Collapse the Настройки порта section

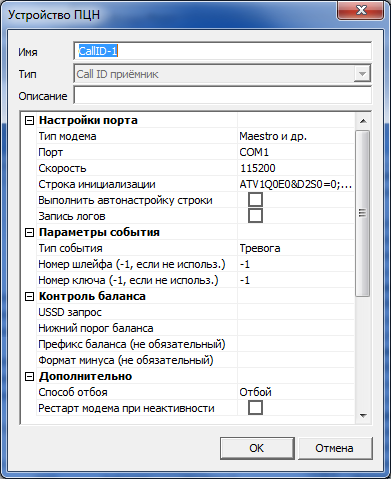pyautogui.click(x=30, y=120)
